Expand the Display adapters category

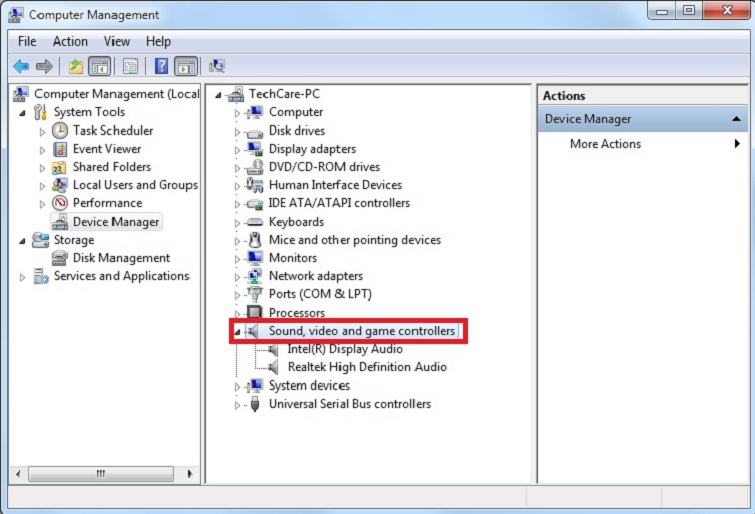(x=238, y=149)
